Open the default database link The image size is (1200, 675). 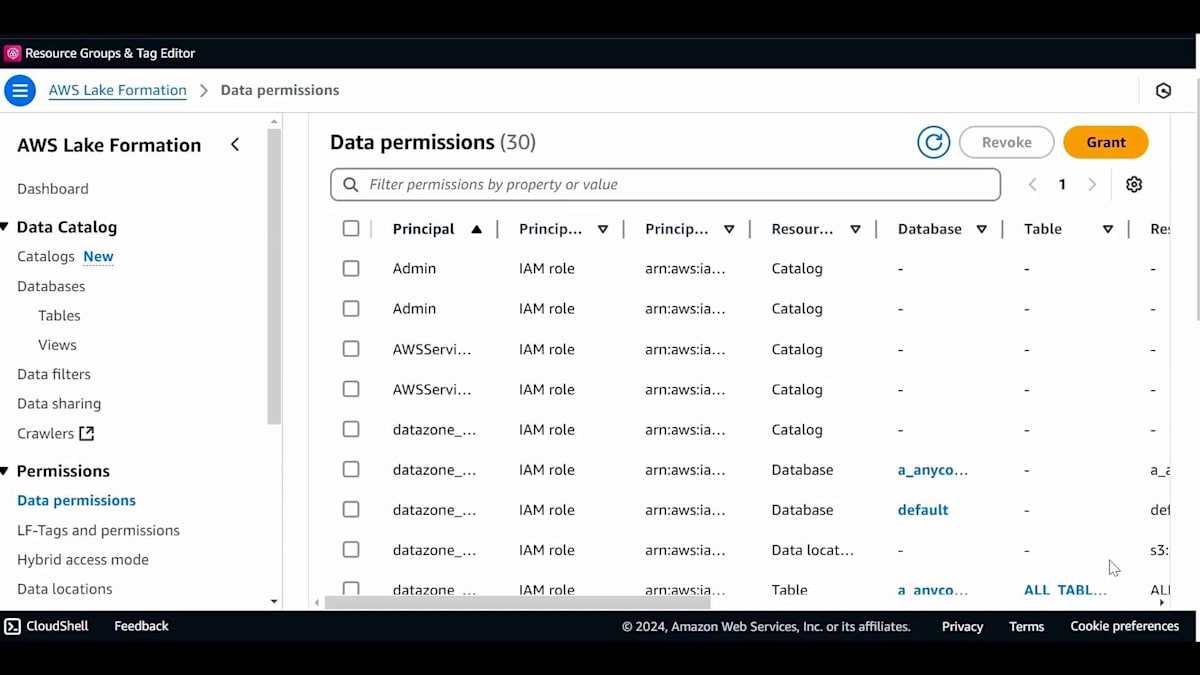click(923, 509)
